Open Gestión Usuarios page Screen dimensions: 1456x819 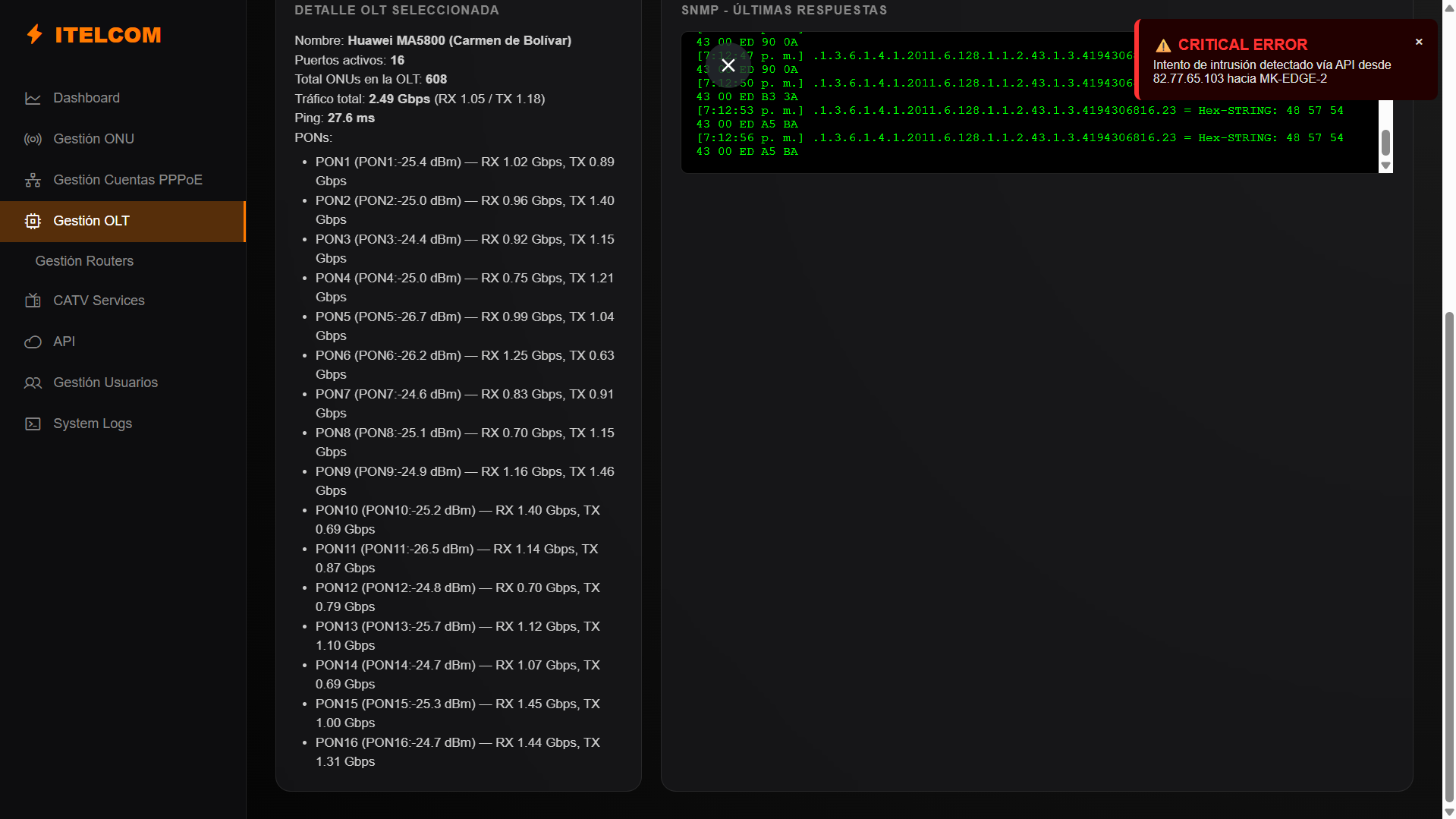(123, 383)
